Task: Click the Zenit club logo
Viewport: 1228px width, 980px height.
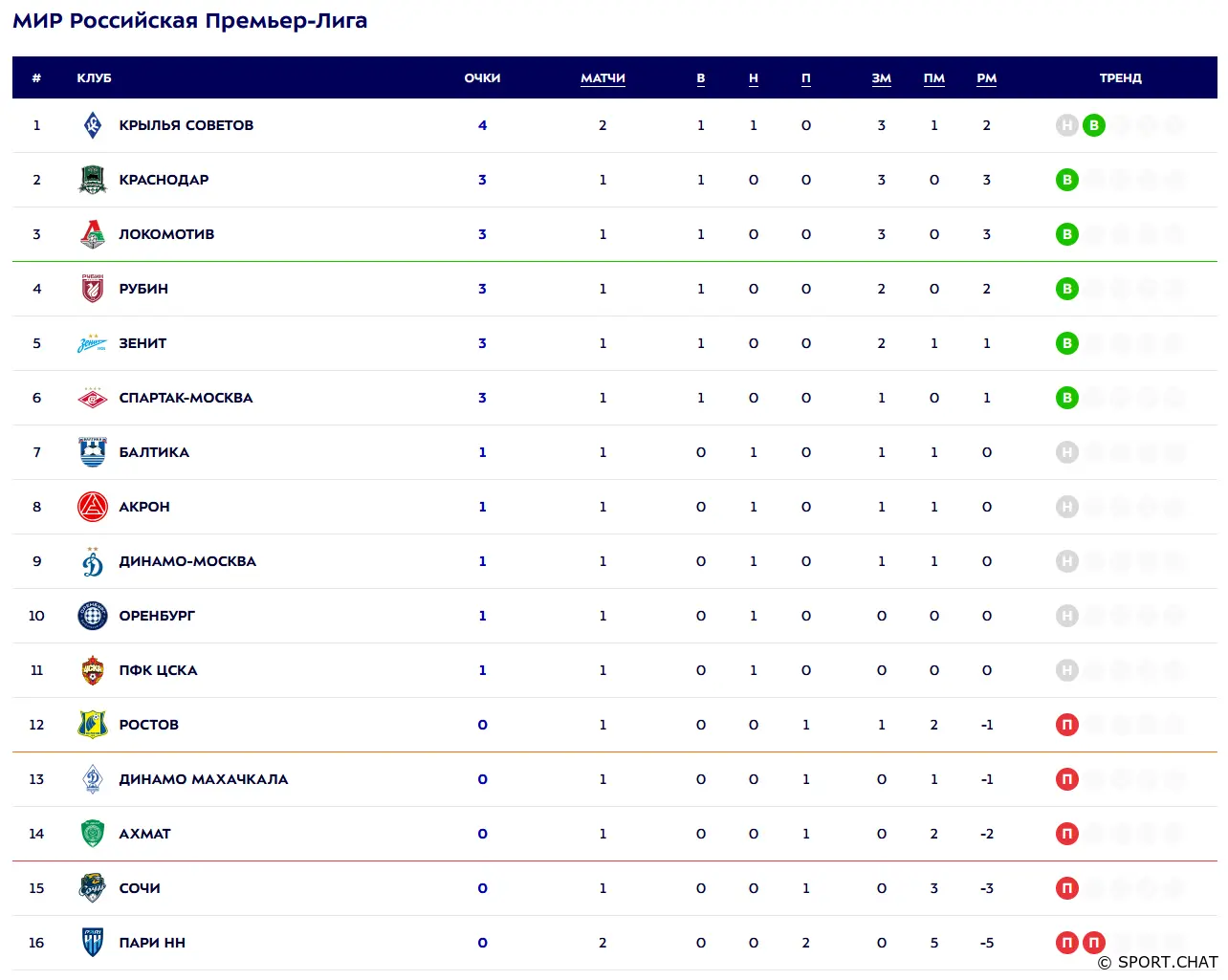Action: 93,343
